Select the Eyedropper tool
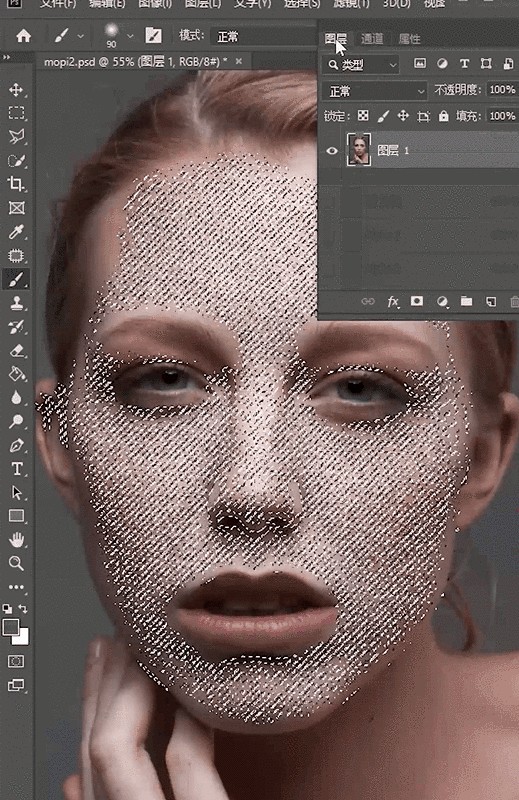The image size is (519, 800). [x=16, y=232]
